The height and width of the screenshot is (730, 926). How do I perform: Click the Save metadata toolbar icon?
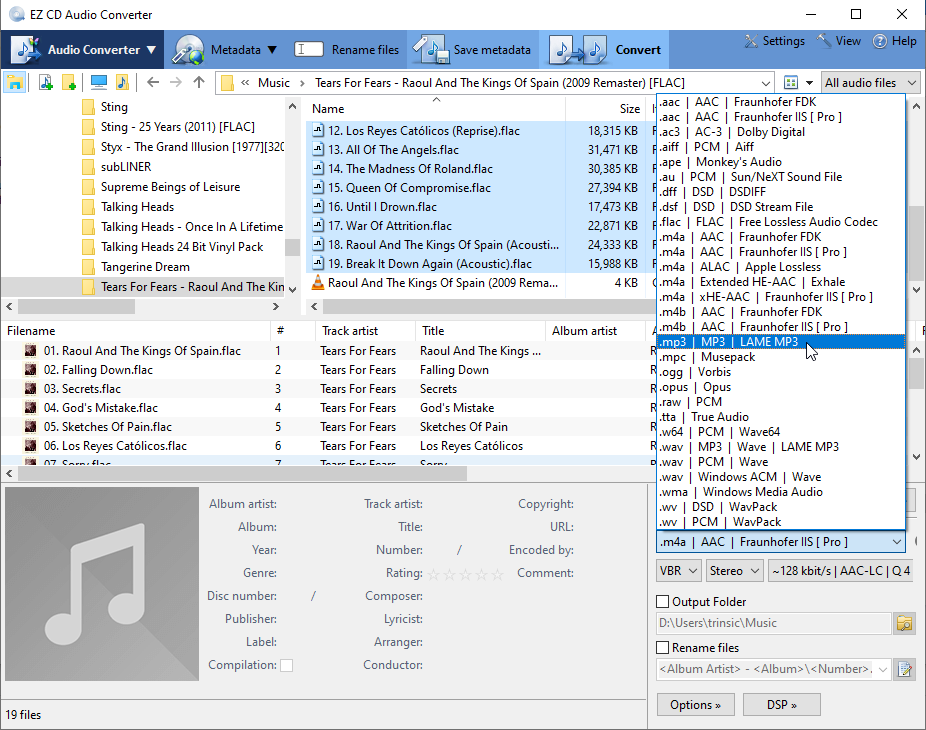point(431,49)
